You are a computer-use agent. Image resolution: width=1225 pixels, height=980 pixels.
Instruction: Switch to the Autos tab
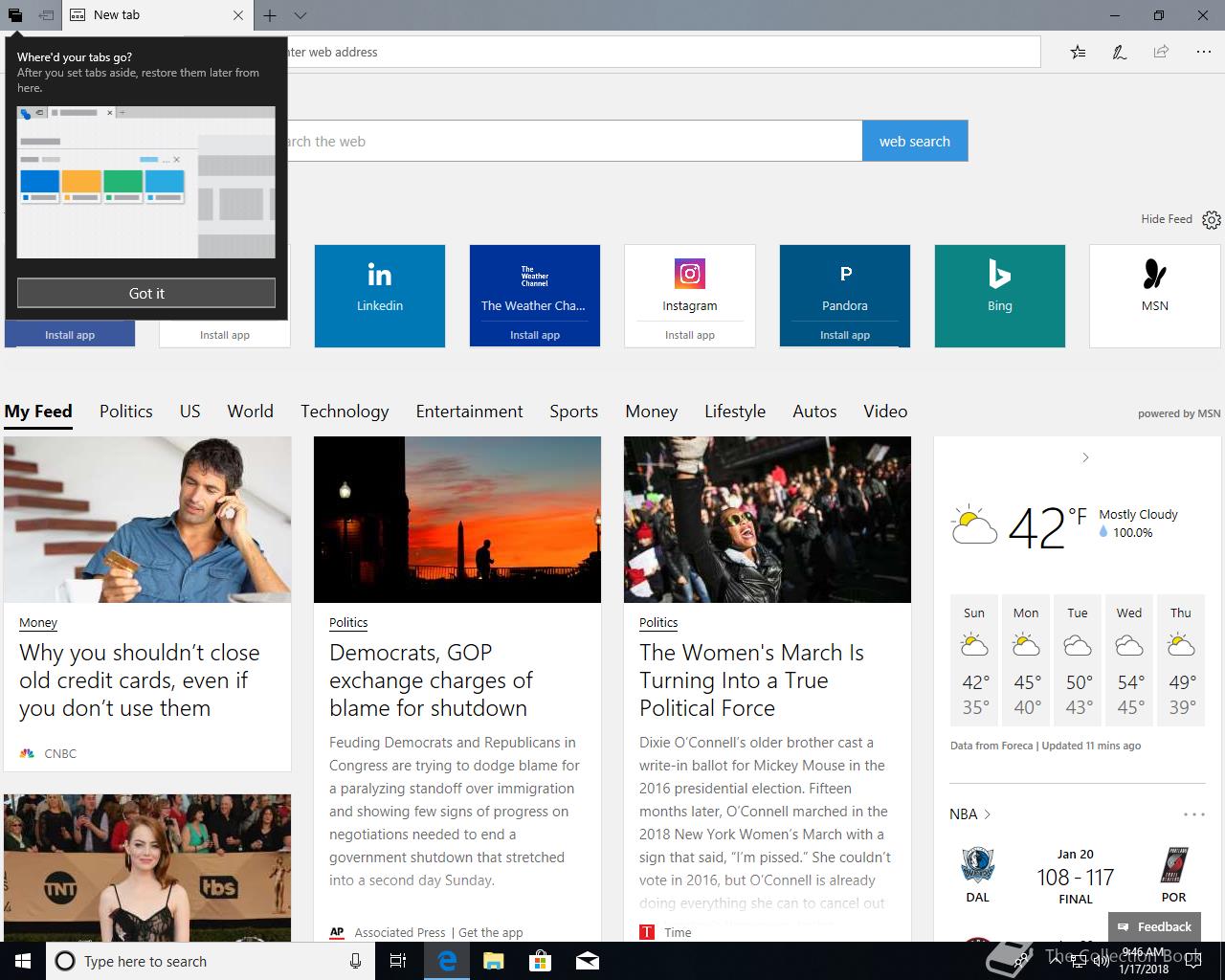814,412
